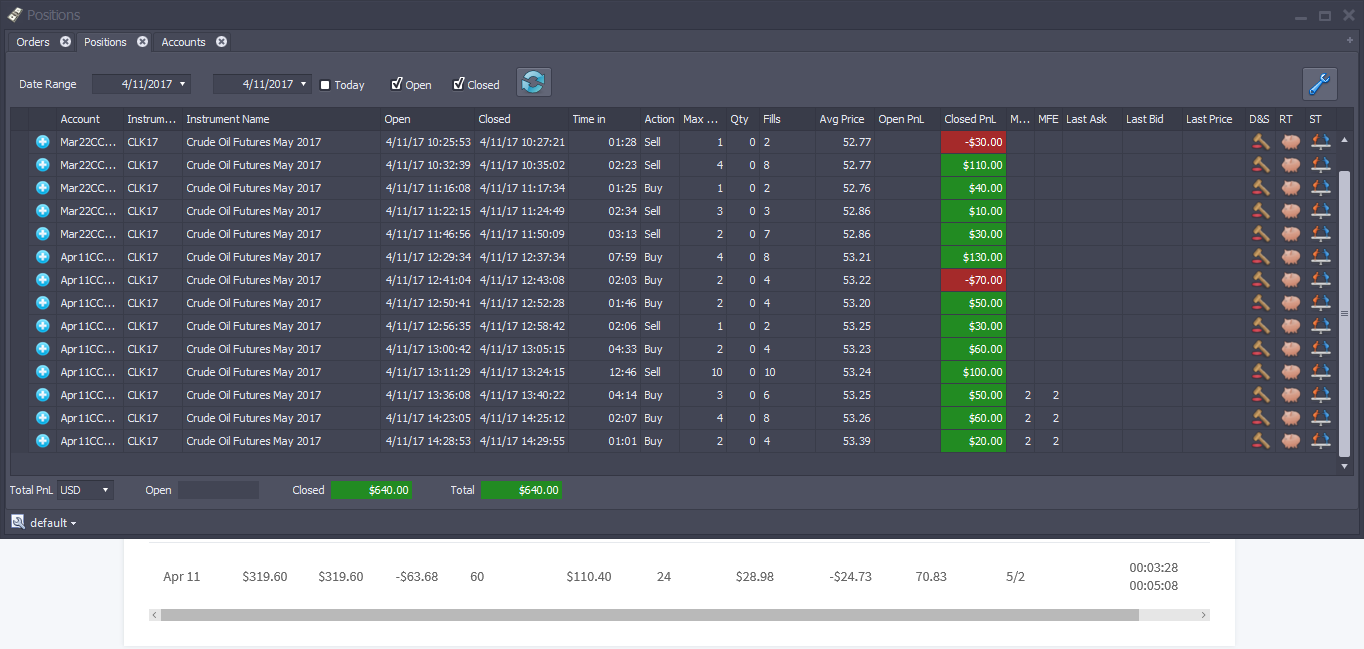The width and height of the screenshot is (1364, 649).
Task: Click the piggy bank RT icon for -$70.00 row
Action: tap(1291, 280)
